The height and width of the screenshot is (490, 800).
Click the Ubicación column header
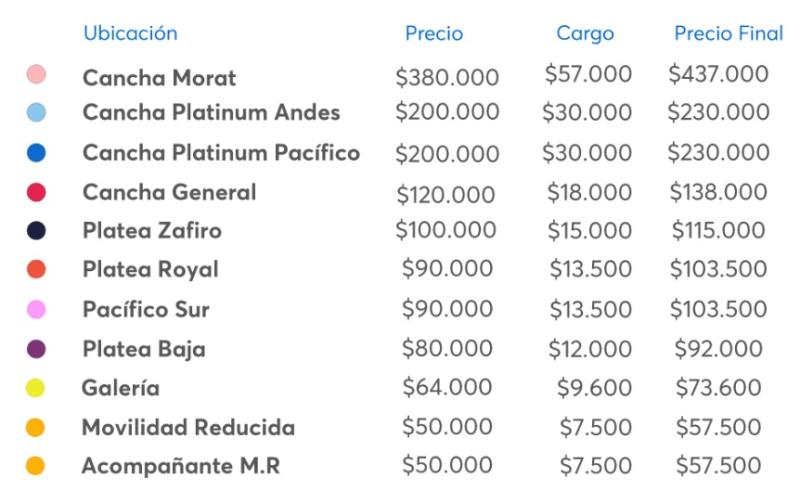point(130,33)
